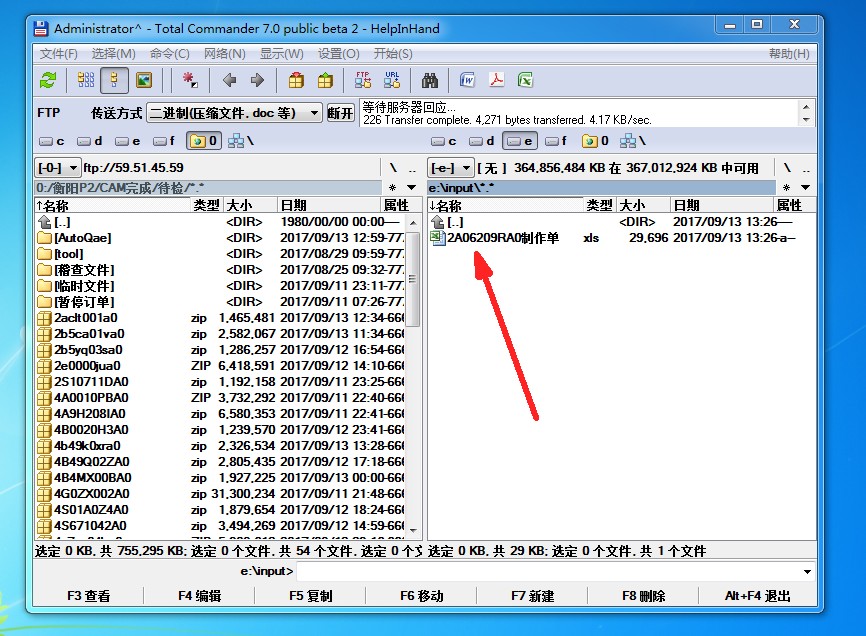Image resolution: width=866 pixels, height=636 pixels.
Task: Click the F4 编辑 button
Action: click(199, 596)
